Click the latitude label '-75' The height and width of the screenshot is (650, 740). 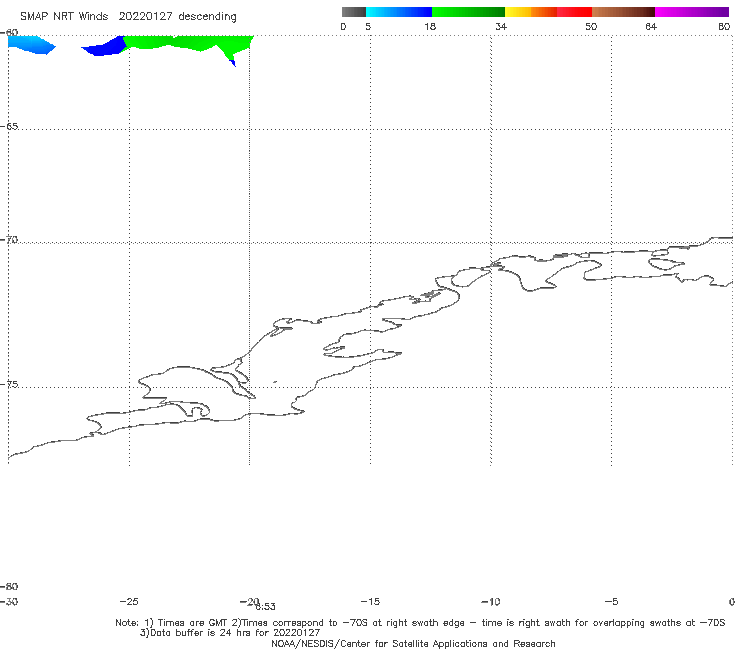pos(9,384)
